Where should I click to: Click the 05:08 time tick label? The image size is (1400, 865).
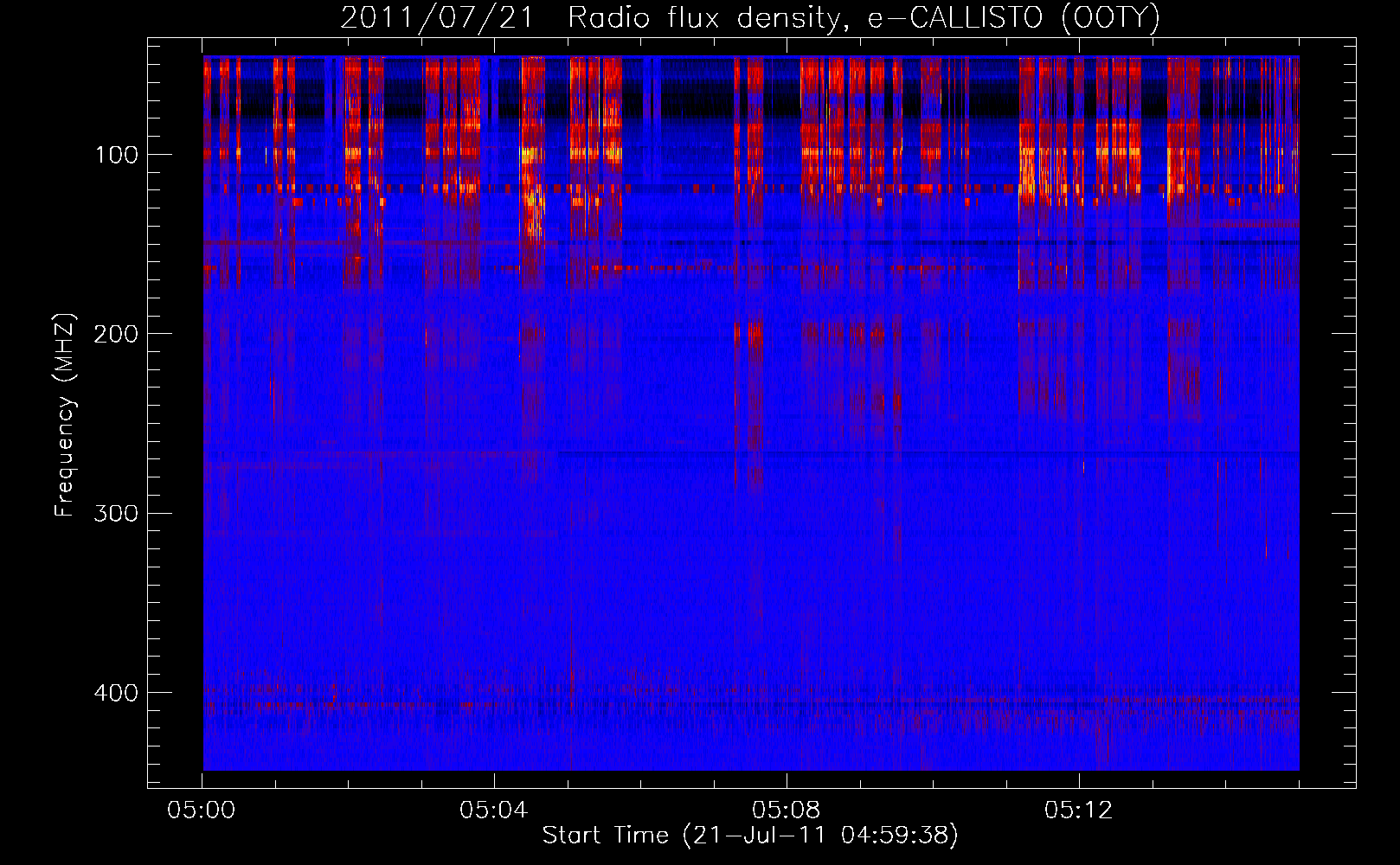787,811
